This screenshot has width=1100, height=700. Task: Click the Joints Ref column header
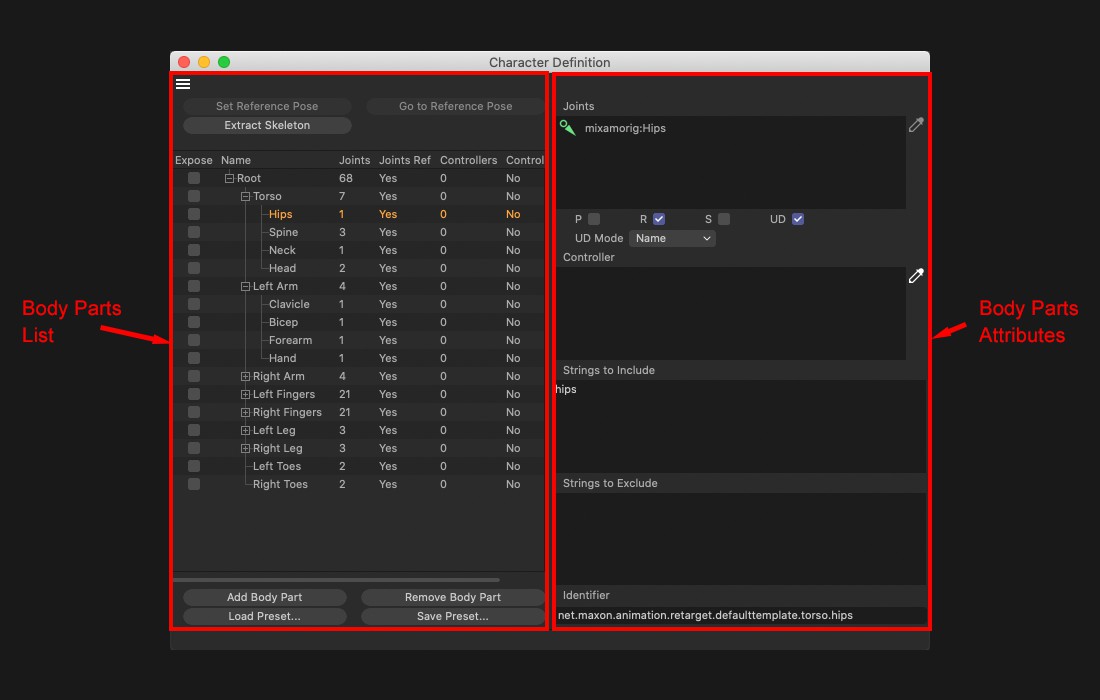pyautogui.click(x=405, y=160)
